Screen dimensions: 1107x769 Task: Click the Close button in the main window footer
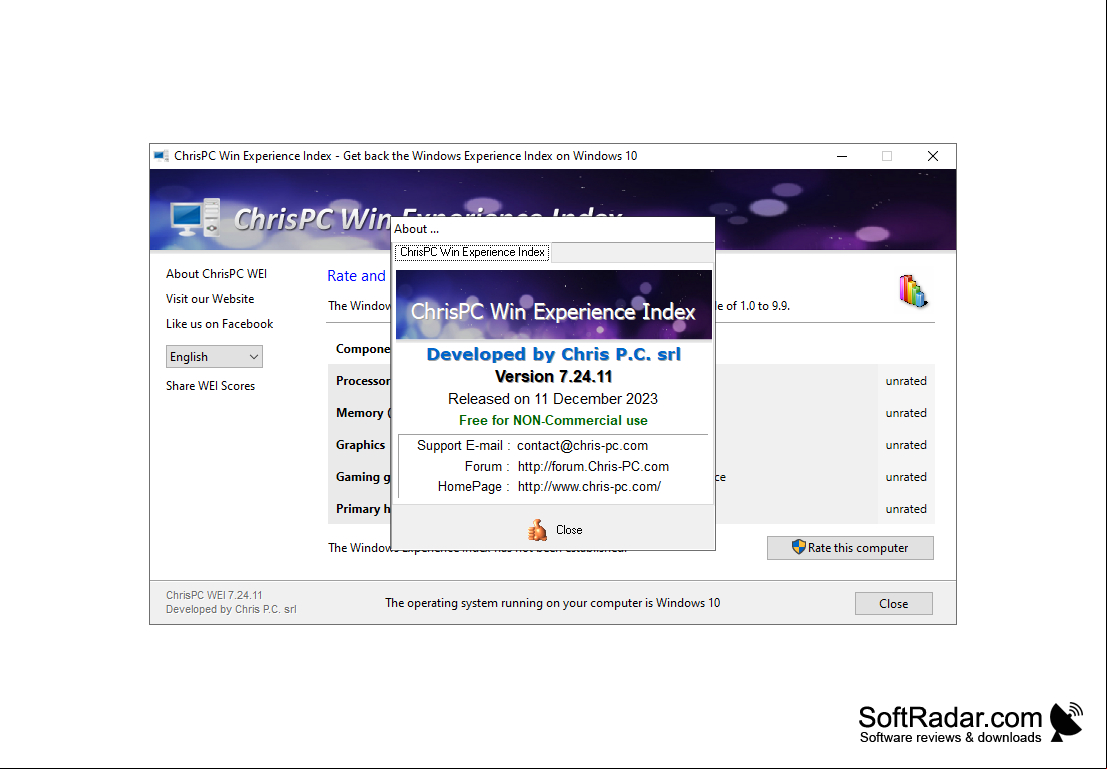coord(894,604)
